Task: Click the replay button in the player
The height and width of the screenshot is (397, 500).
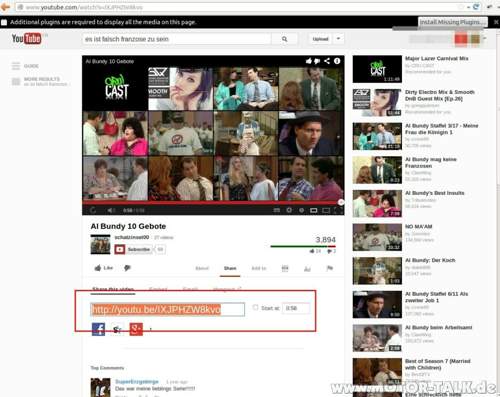Action: 93,210
